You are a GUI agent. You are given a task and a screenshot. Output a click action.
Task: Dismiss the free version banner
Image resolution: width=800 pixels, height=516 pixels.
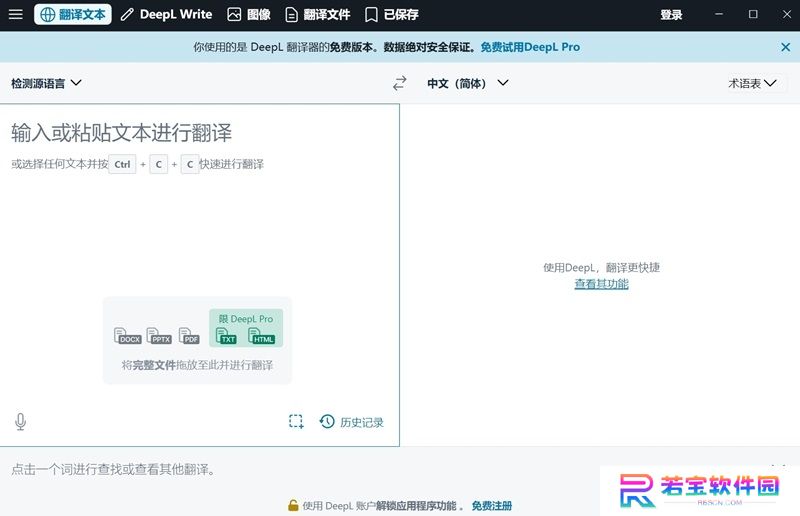pos(786,47)
